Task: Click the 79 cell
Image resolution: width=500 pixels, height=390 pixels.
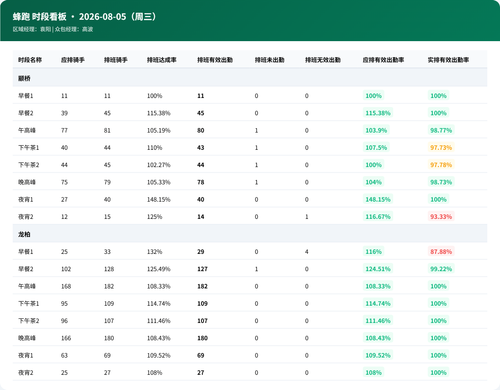Action: tap(107, 182)
